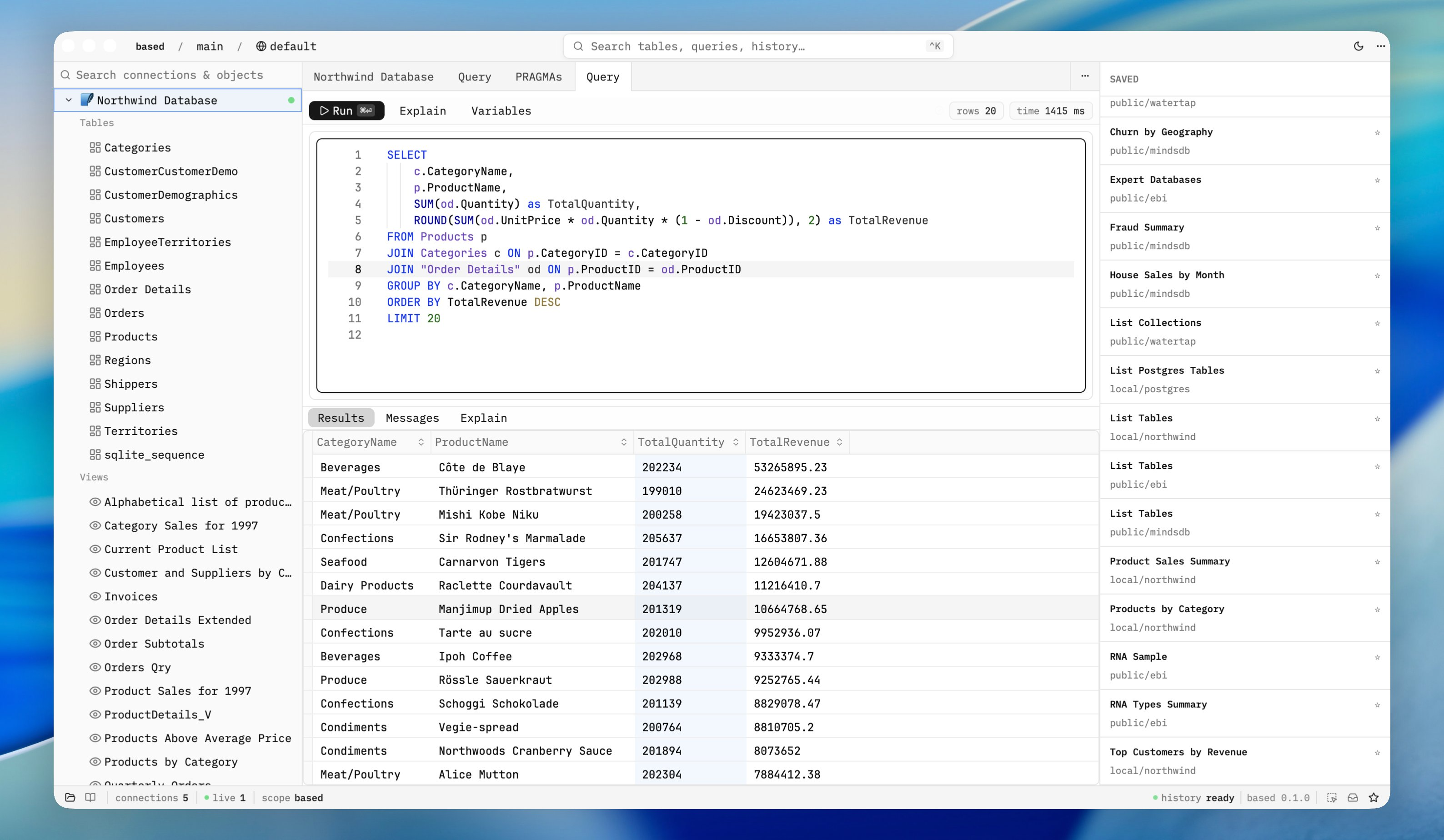This screenshot has width=1444, height=840.
Task: Switch to the PRAGMAs tab
Action: (538, 77)
